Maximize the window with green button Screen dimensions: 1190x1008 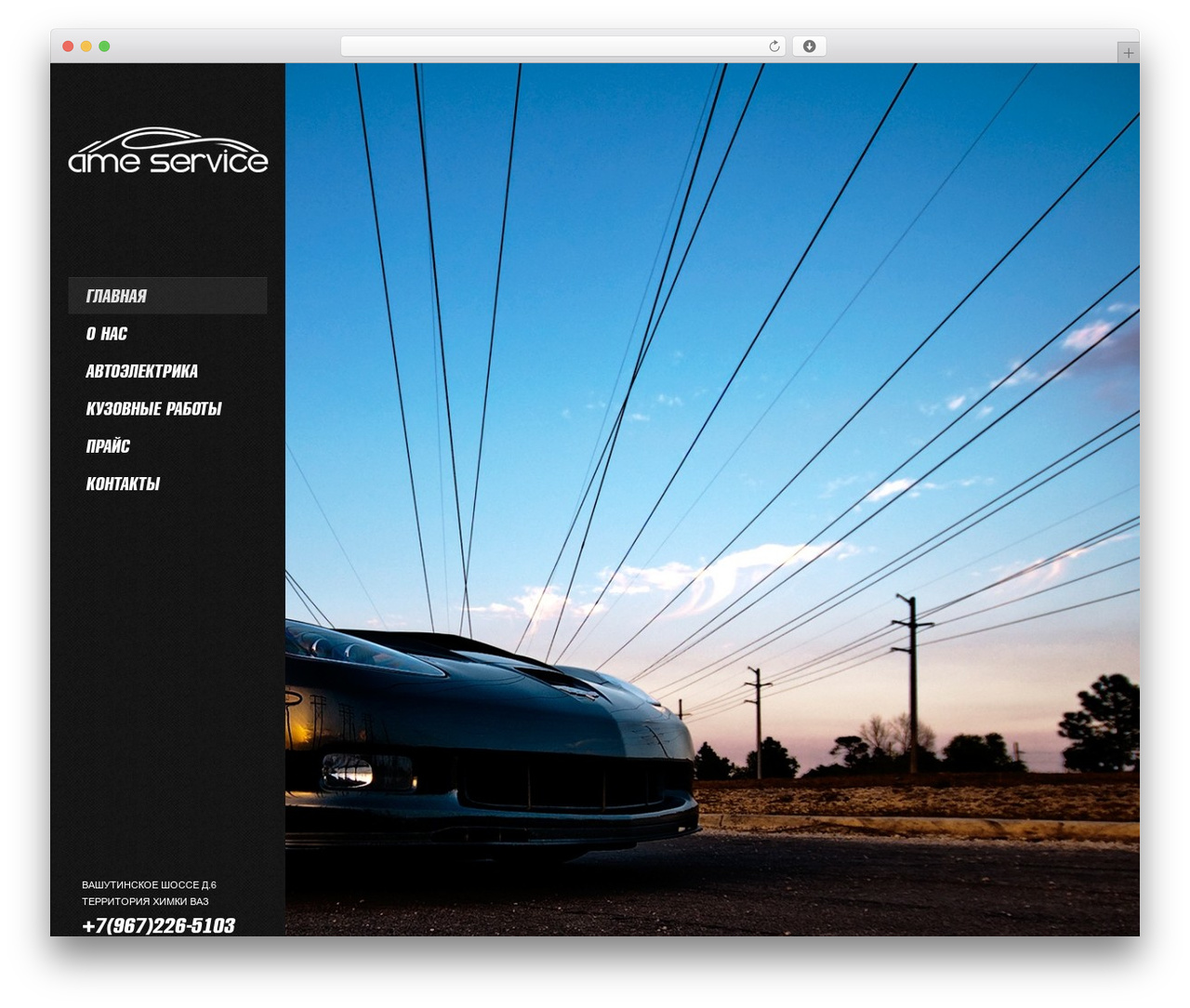pyautogui.click(x=104, y=46)
